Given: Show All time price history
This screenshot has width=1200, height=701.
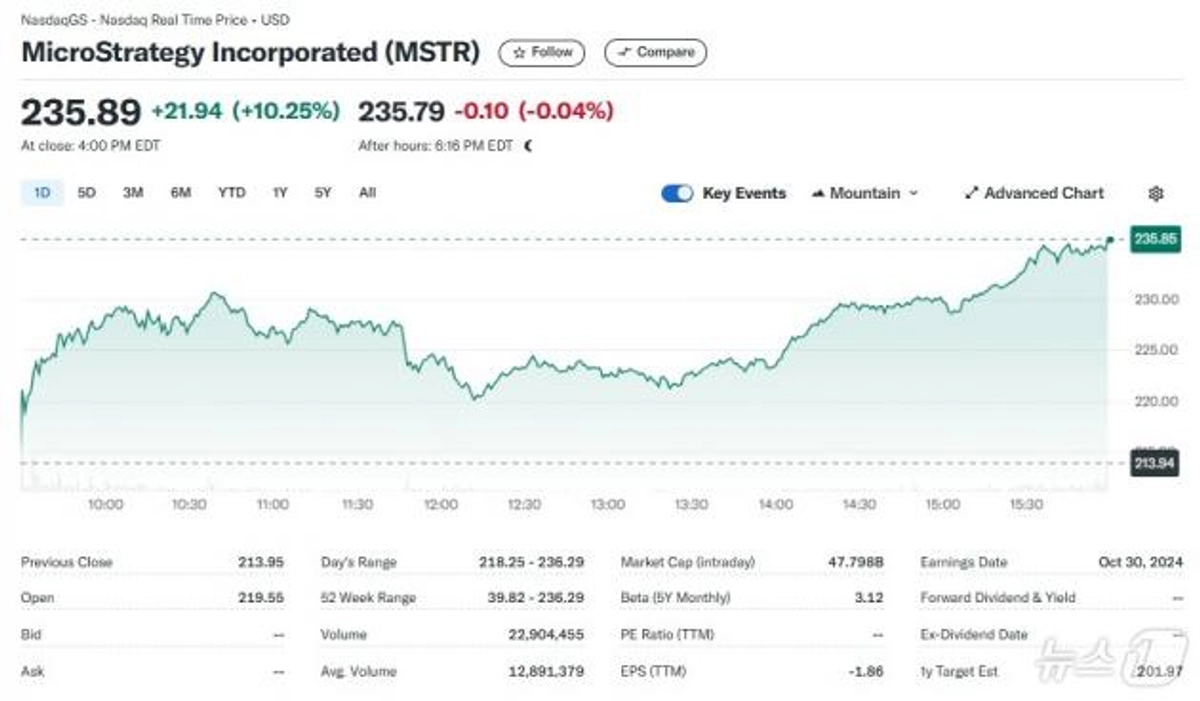Looking at the screenshot, I should [367, 193].
